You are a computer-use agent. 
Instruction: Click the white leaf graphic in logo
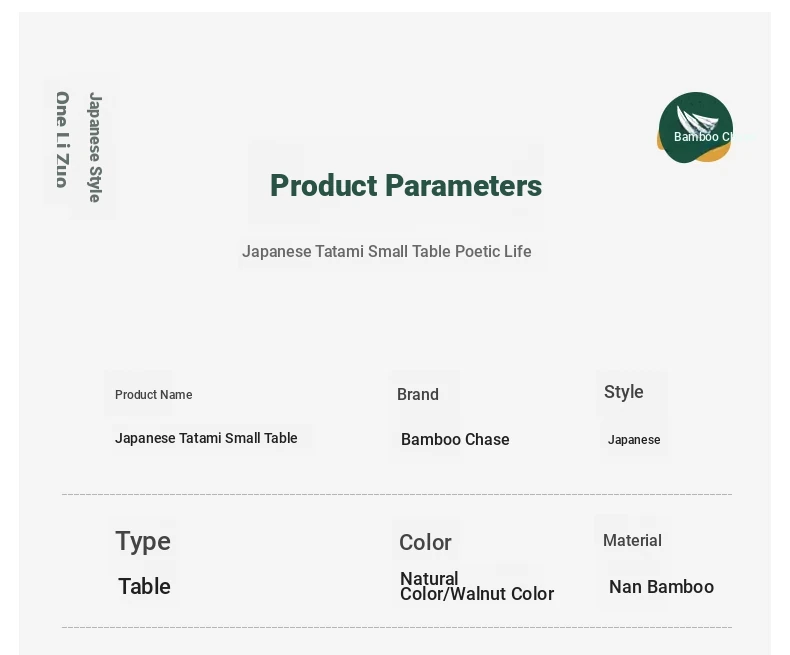(697, 120)
